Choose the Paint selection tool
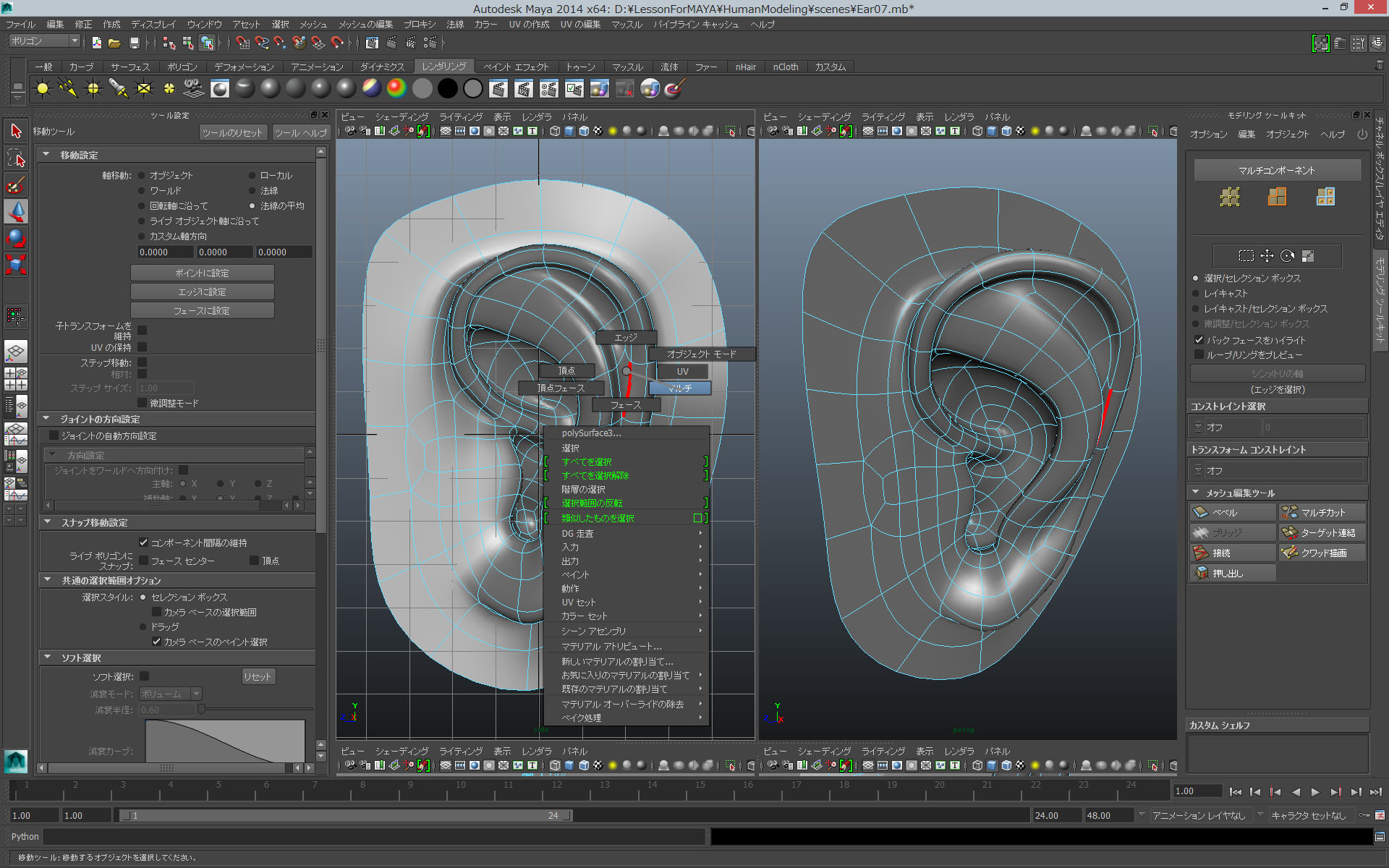 (x=16, y=184)
